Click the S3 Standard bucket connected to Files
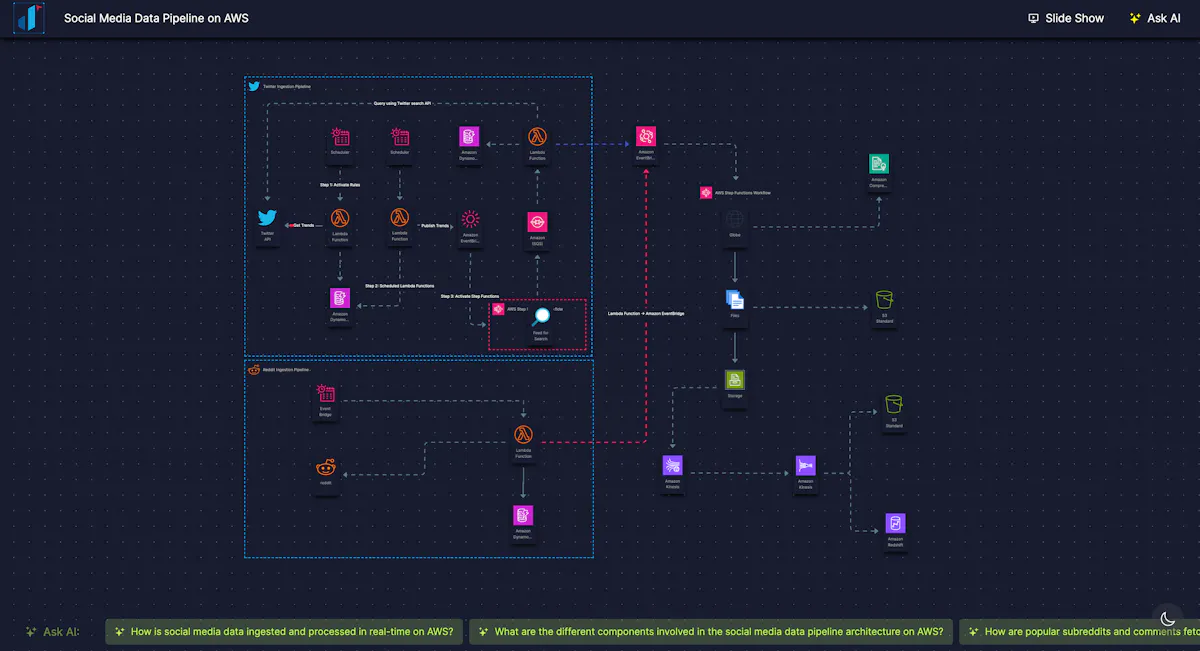The image size is (1200, 651). click(x=884, y=300)
